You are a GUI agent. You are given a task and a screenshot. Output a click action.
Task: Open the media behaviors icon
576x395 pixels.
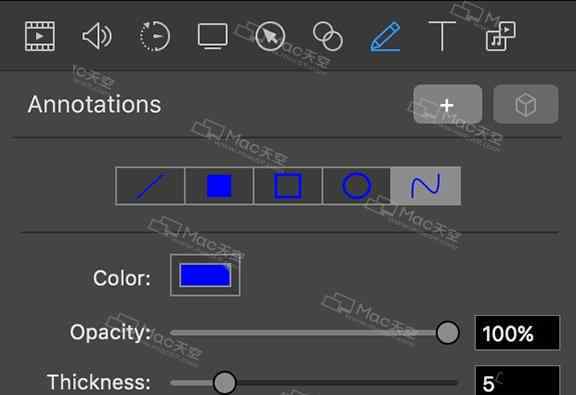click(501, 36)
